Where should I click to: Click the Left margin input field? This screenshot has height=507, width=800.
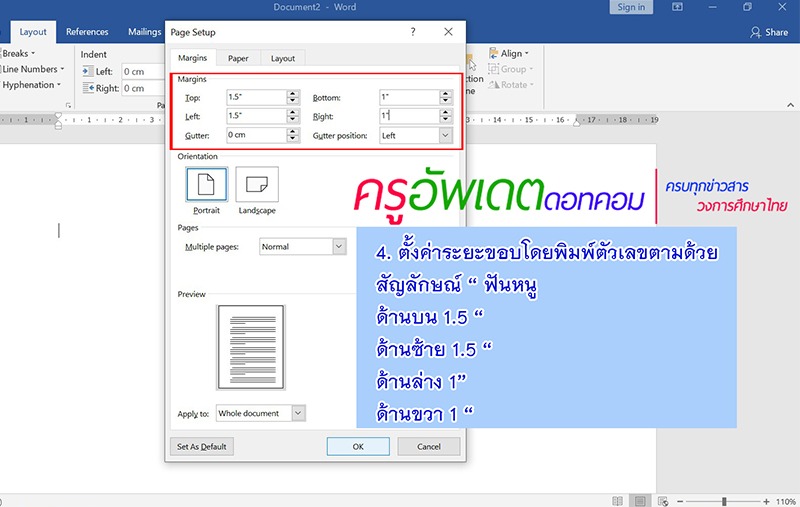(256, 116)
